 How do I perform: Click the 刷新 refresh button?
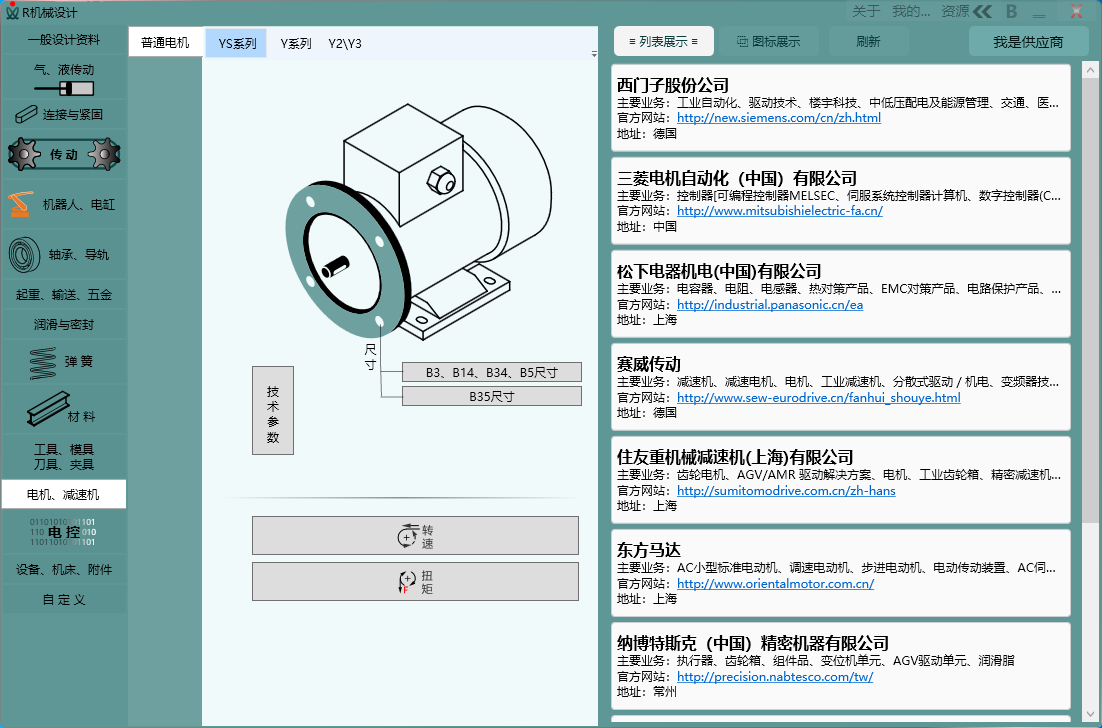[869, 41]
